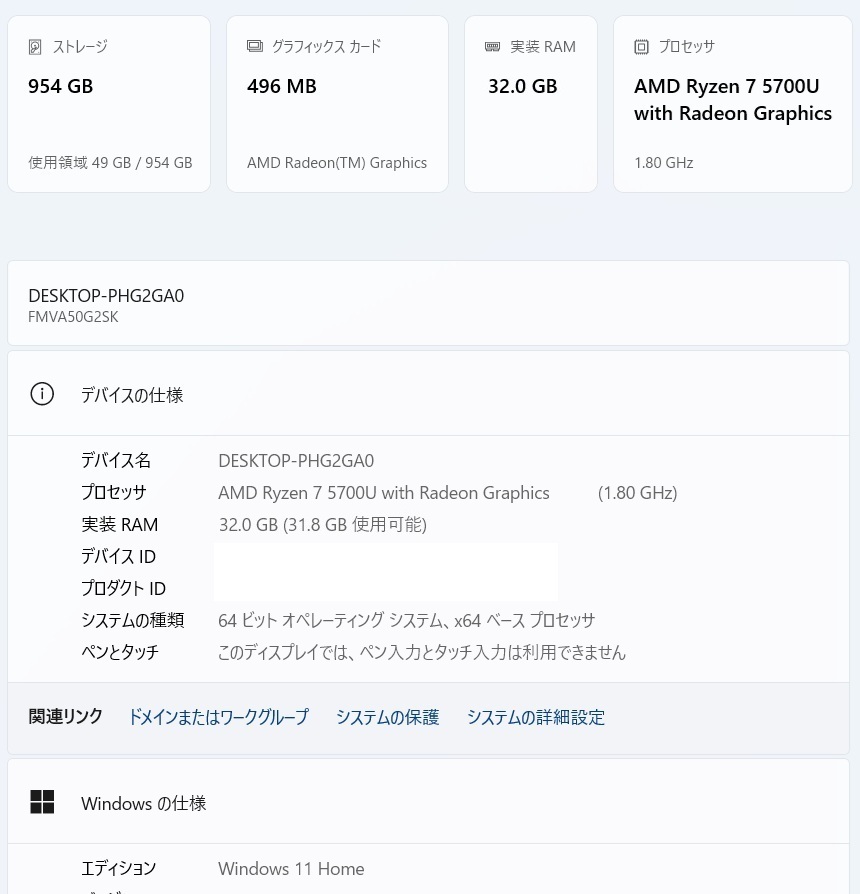Click the デバイス ID label
Viewport: 860px width, 894px height.
pyautogui.click(x=118, y=556)
